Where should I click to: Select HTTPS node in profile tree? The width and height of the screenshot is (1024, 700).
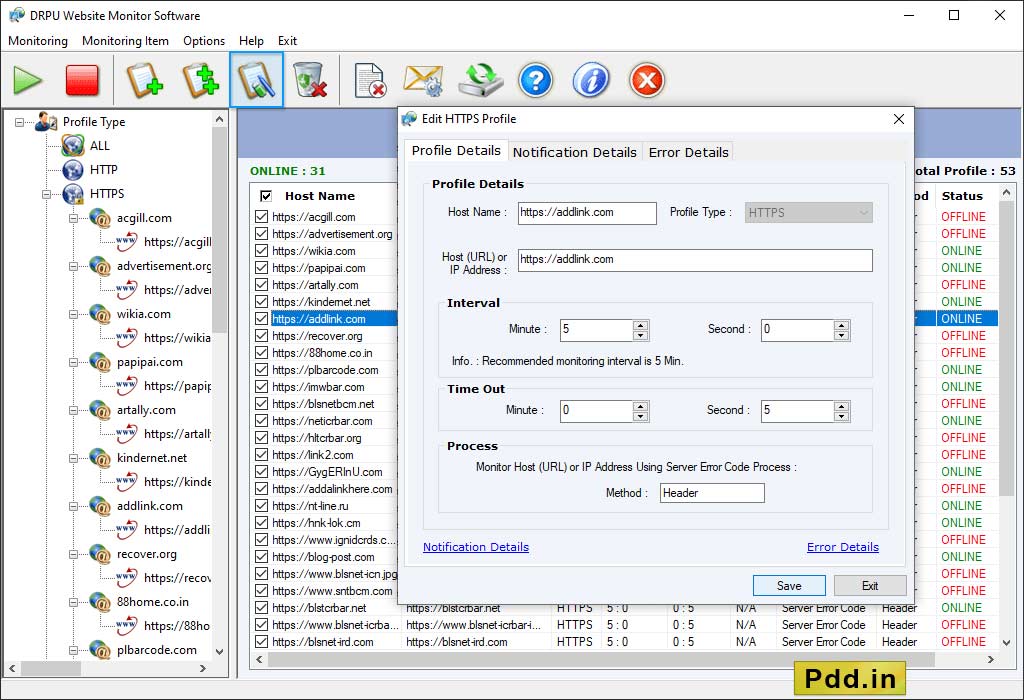pos(106,194)
